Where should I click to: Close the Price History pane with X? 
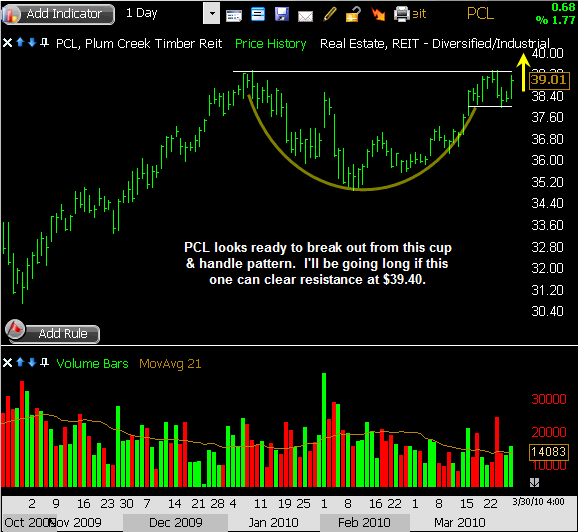click(7, 43)
